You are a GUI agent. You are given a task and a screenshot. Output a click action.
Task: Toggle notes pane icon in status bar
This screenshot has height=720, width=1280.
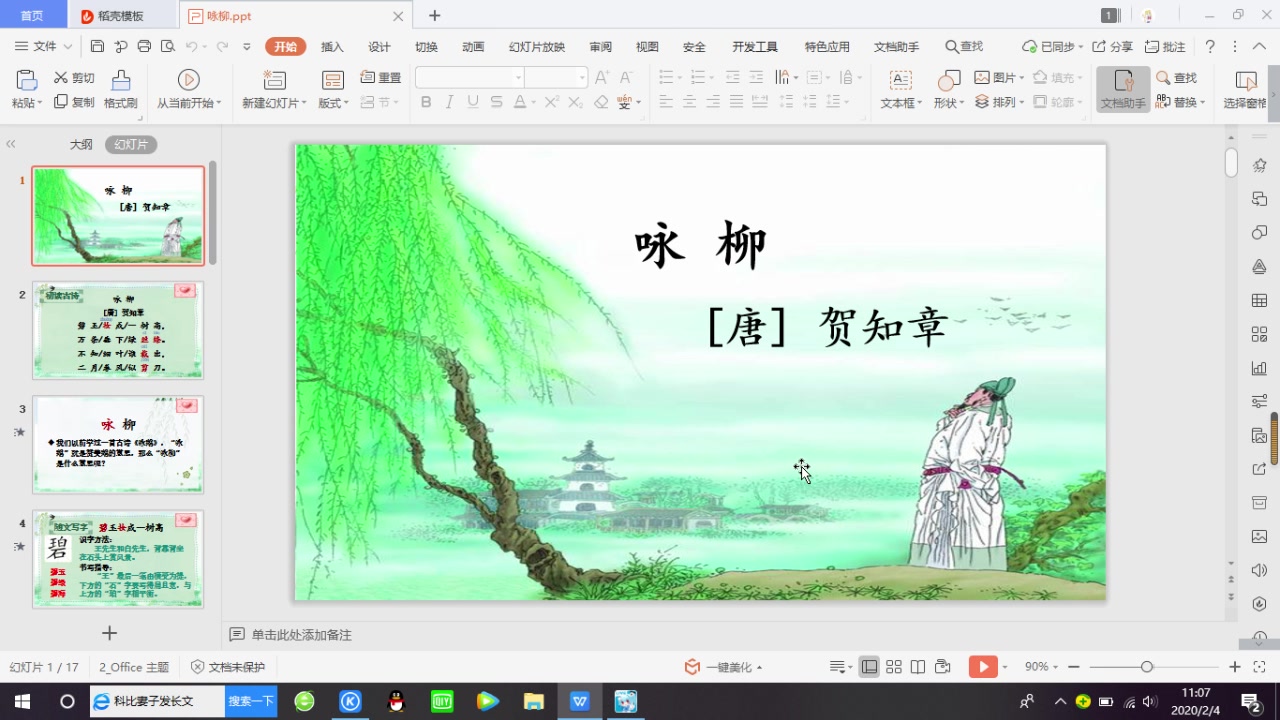838,667
